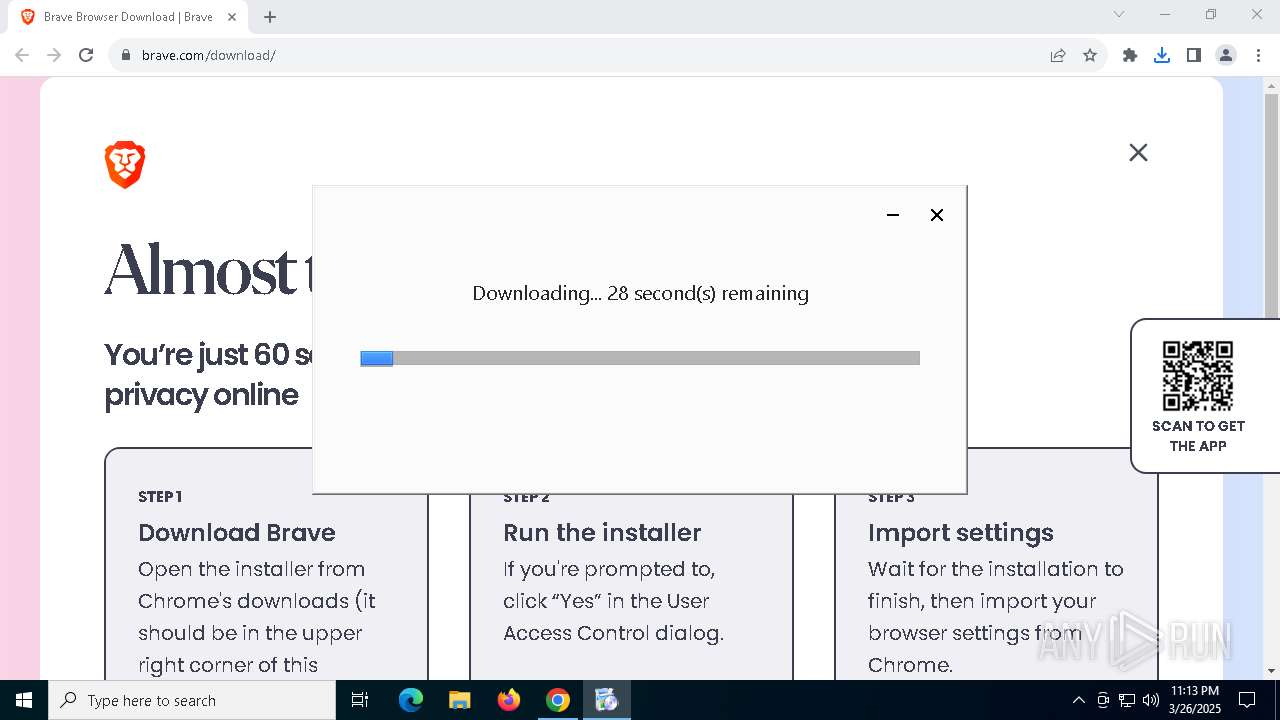Go forward in browser history
This screenshot has height=720, width=1280.
[x=54, y=55]
